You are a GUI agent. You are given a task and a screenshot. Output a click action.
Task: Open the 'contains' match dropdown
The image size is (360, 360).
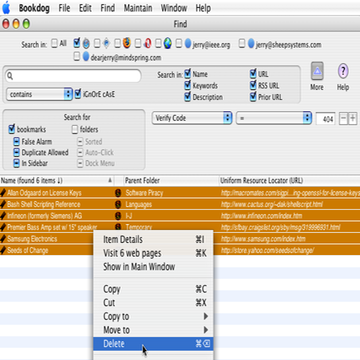(39, 94)
